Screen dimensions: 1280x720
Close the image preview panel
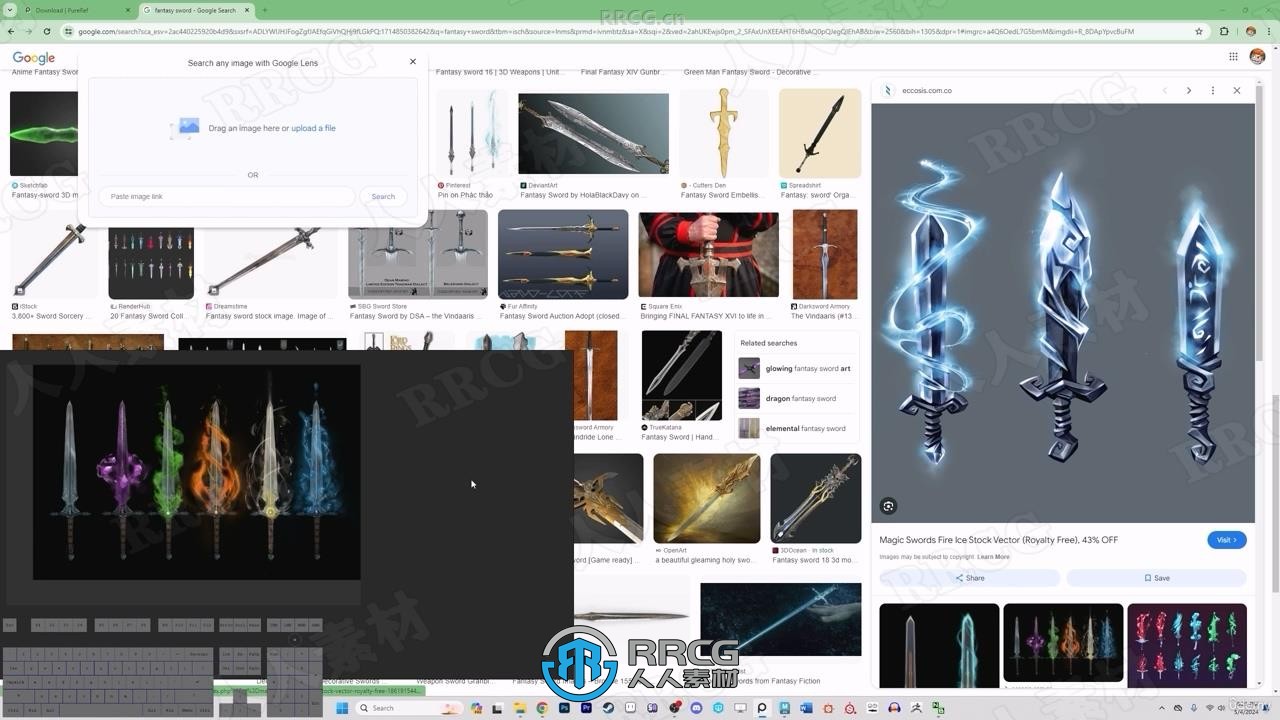coord(1237,90)
